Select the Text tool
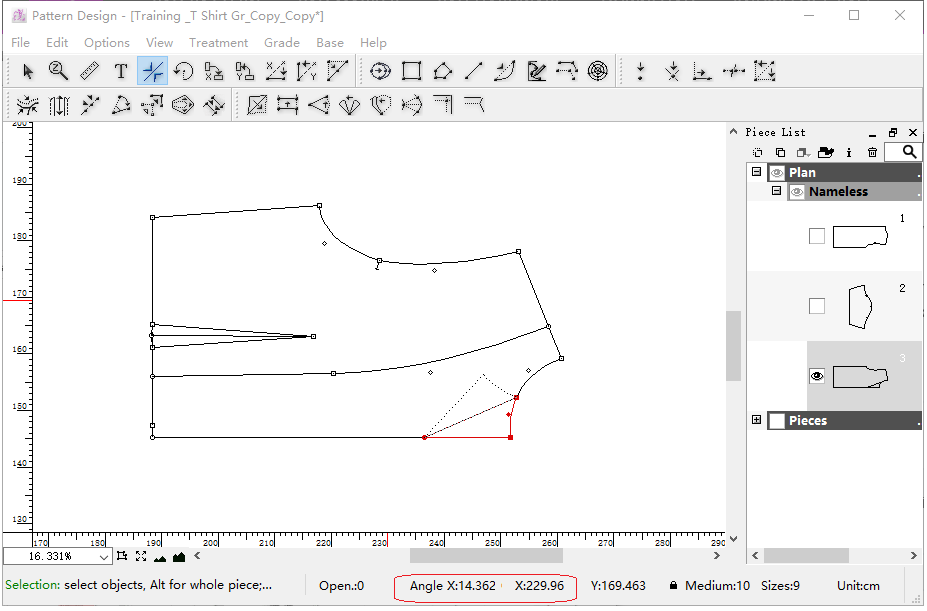Image resolution: width=927 pixels, height=611 pixels. click(121, 71)
